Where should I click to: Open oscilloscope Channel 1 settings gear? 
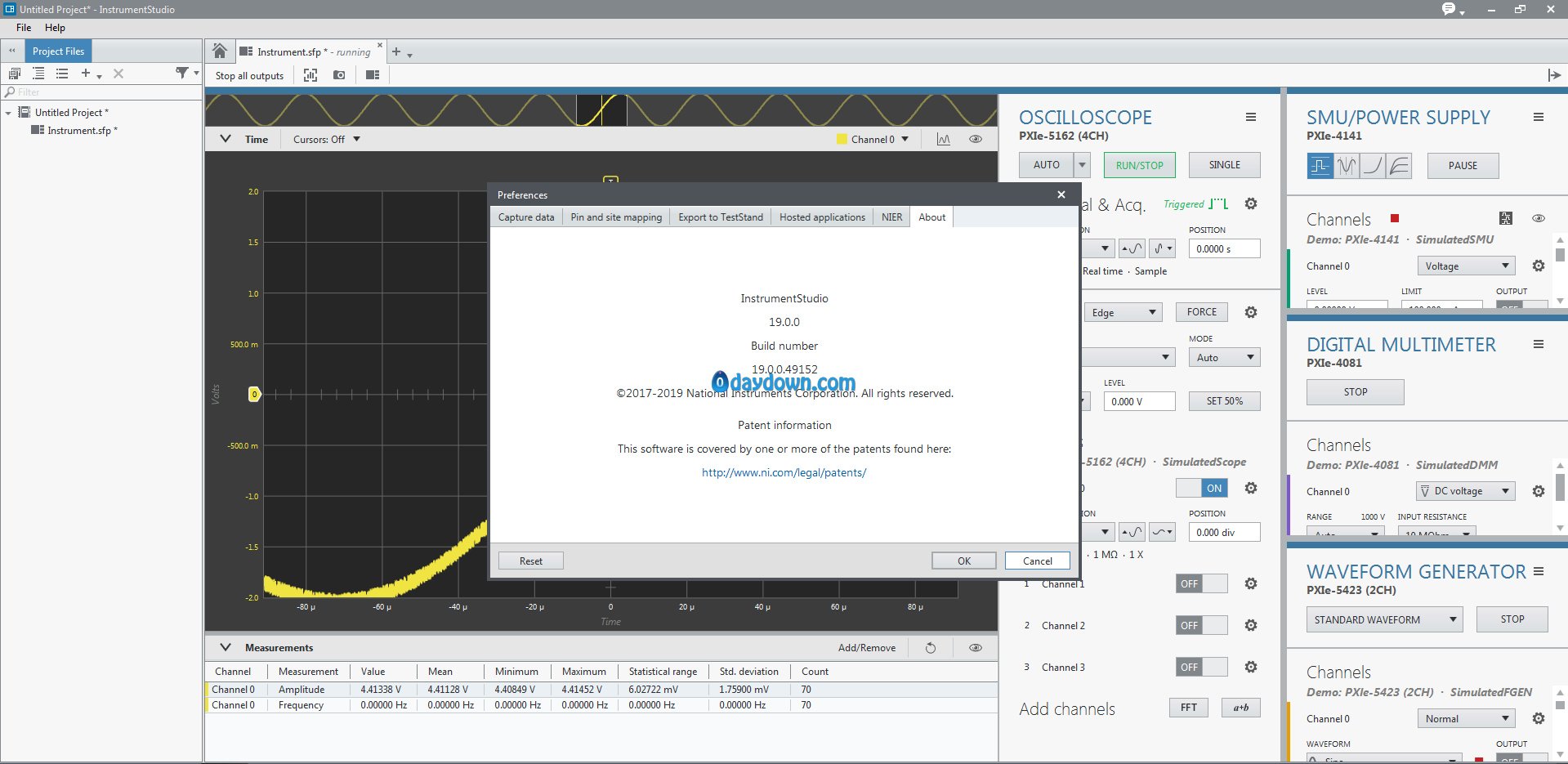(1250, 583)
